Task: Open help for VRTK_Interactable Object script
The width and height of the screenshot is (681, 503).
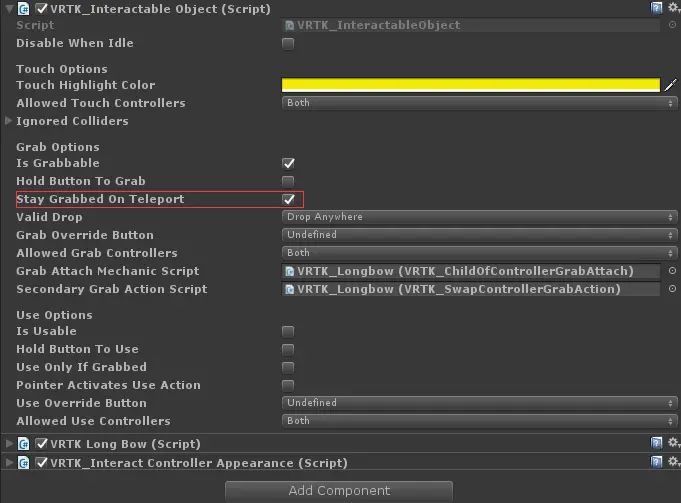Action: (x=656, y=8)
